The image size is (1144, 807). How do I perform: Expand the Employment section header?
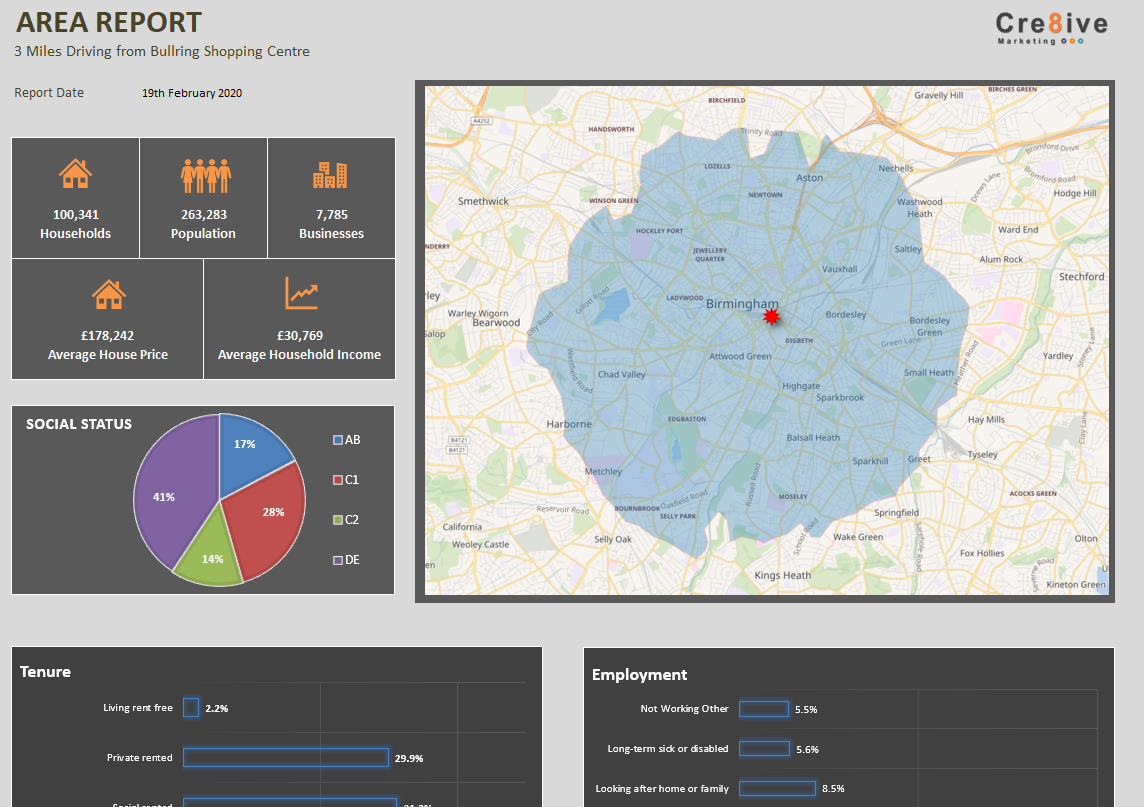638,674
